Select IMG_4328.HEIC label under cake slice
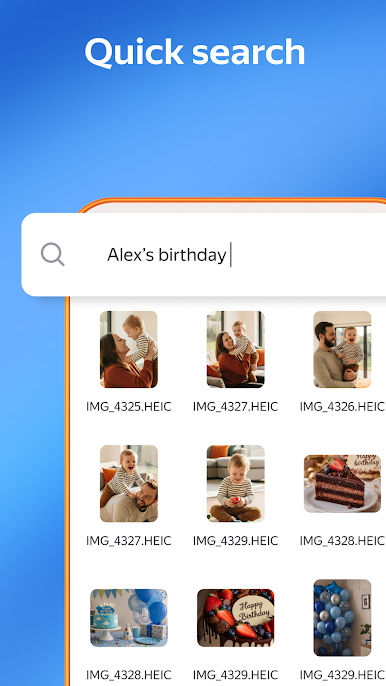The width and height of the screenshot is (386, 686). pos(342,541)
